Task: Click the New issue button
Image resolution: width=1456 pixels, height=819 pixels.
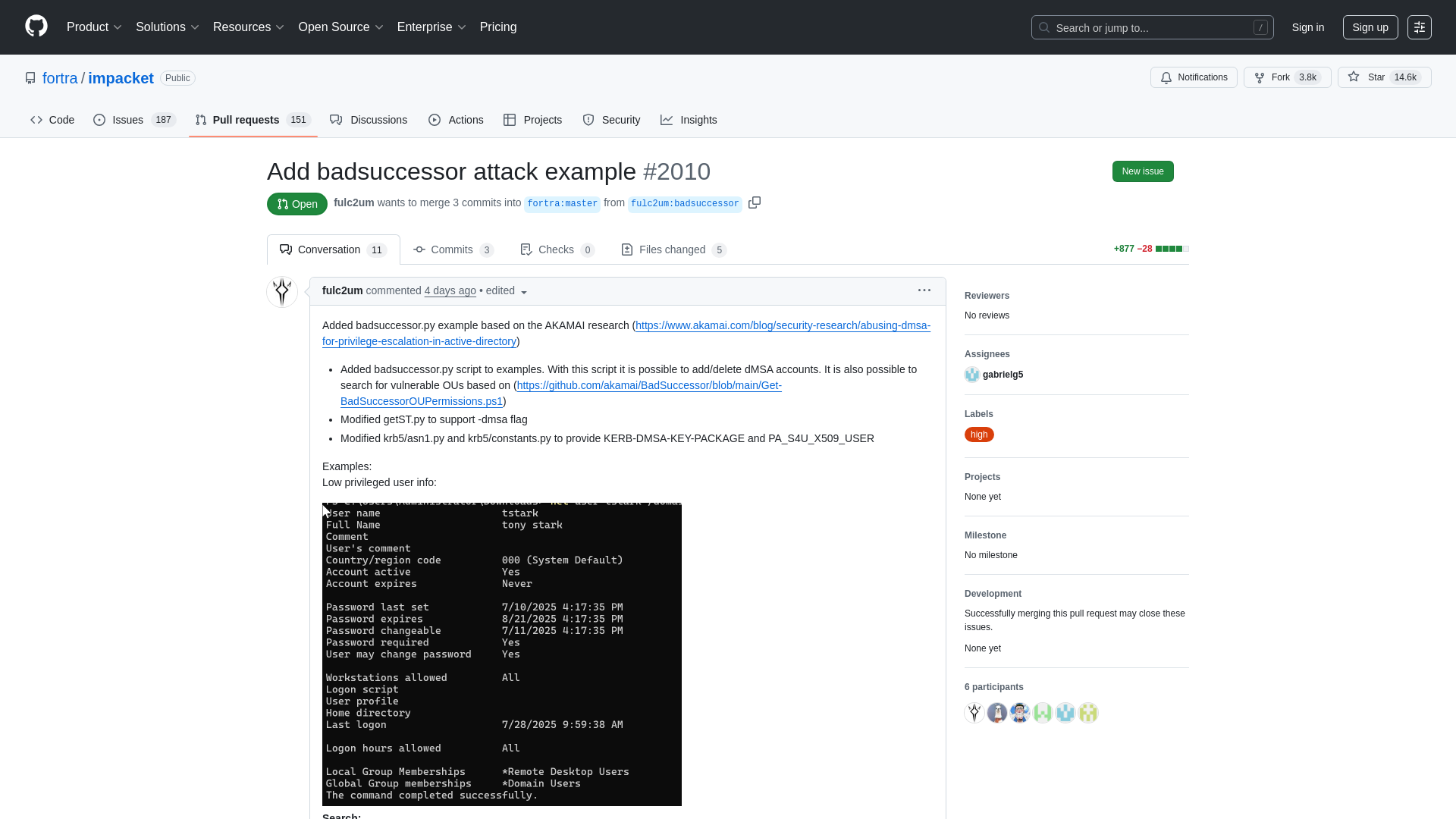Action: click(1143, 171)
